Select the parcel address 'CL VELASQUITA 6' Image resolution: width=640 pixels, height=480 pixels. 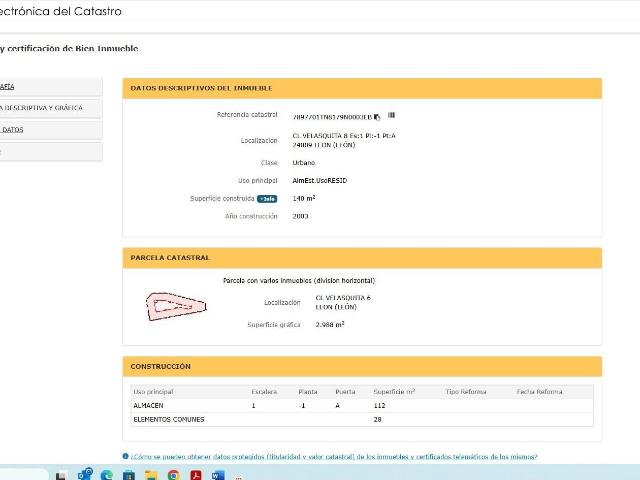343,298
